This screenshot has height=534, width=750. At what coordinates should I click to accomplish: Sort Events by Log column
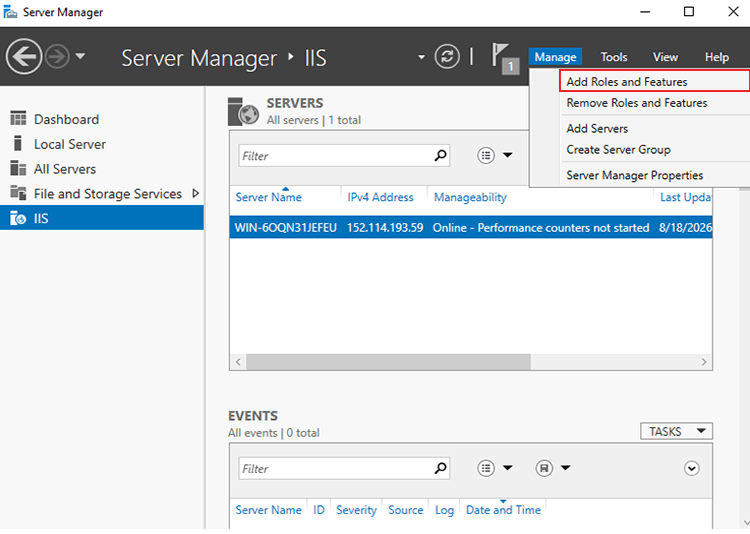[444, 510]
